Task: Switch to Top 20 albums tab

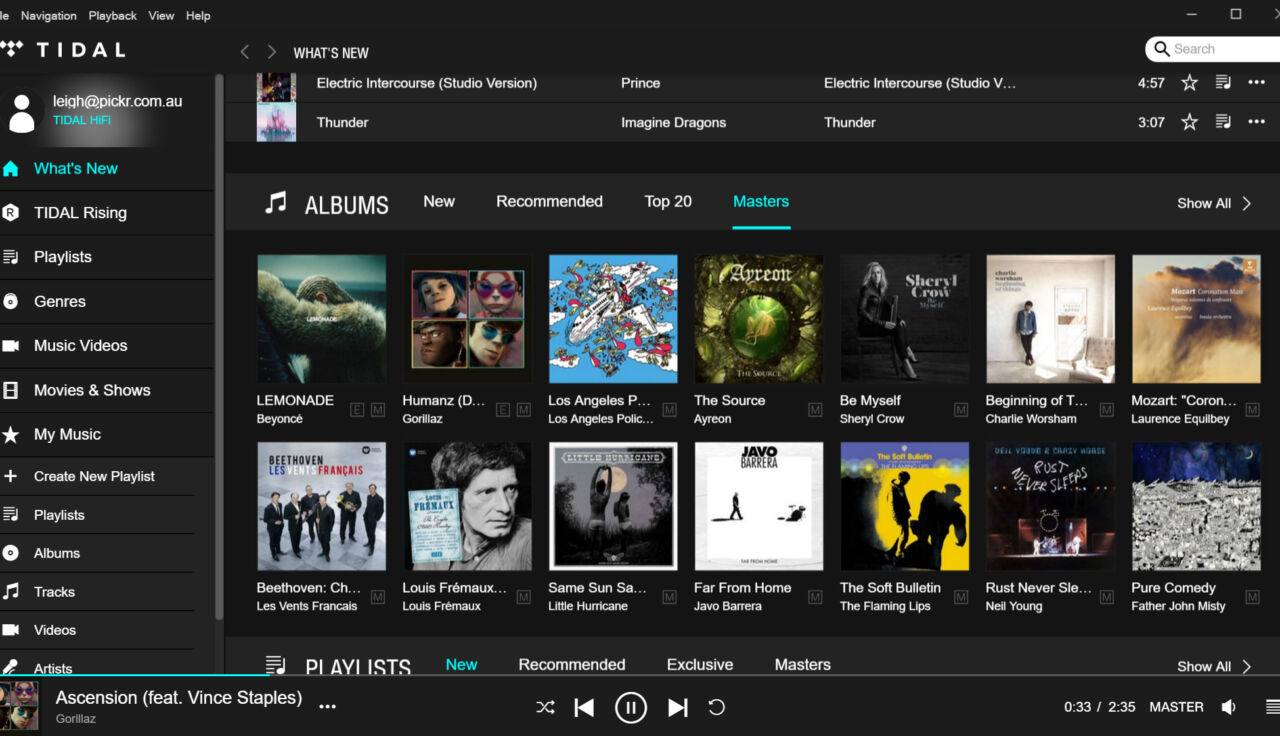Action: coord(668,202)
